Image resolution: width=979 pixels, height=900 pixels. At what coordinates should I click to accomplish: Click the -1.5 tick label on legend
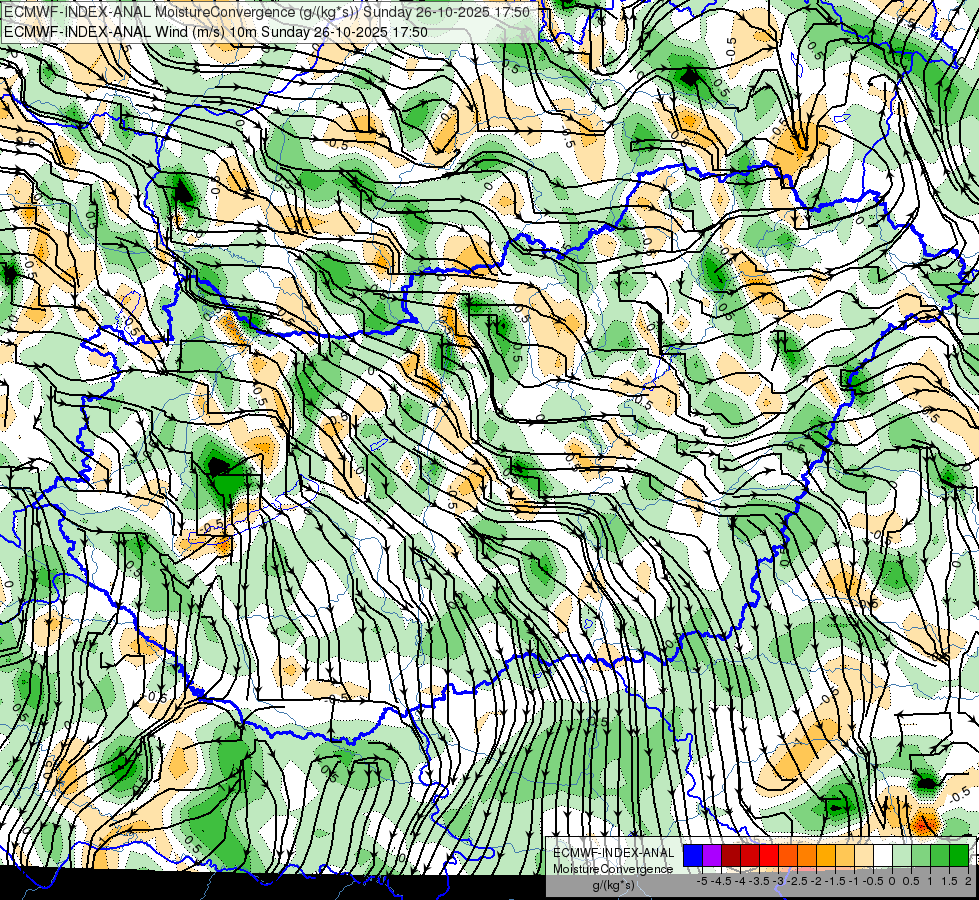[x=835, y=881]
